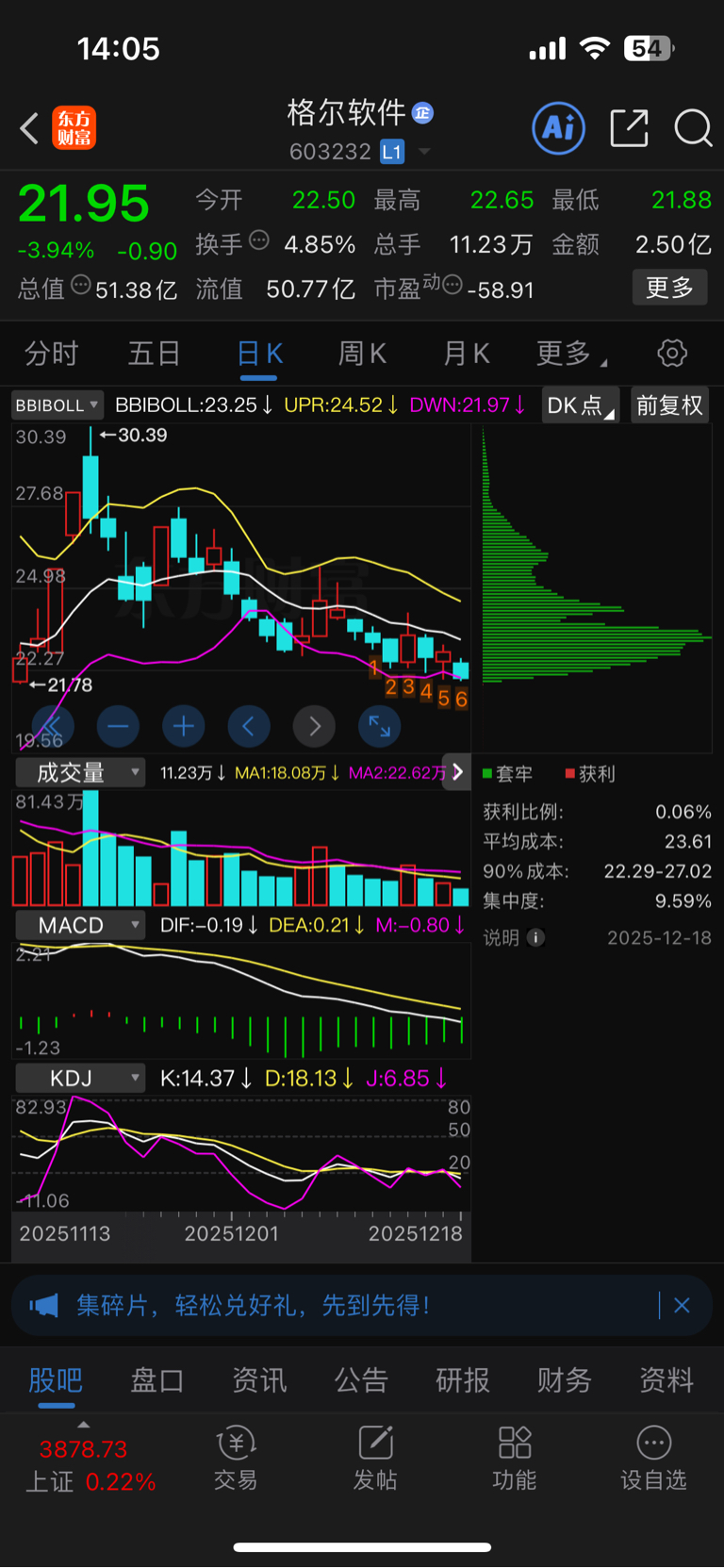This screenshot has height=1568, width=724.
Task: Tap the current price 21.95
Action: (x=84, y=204)
